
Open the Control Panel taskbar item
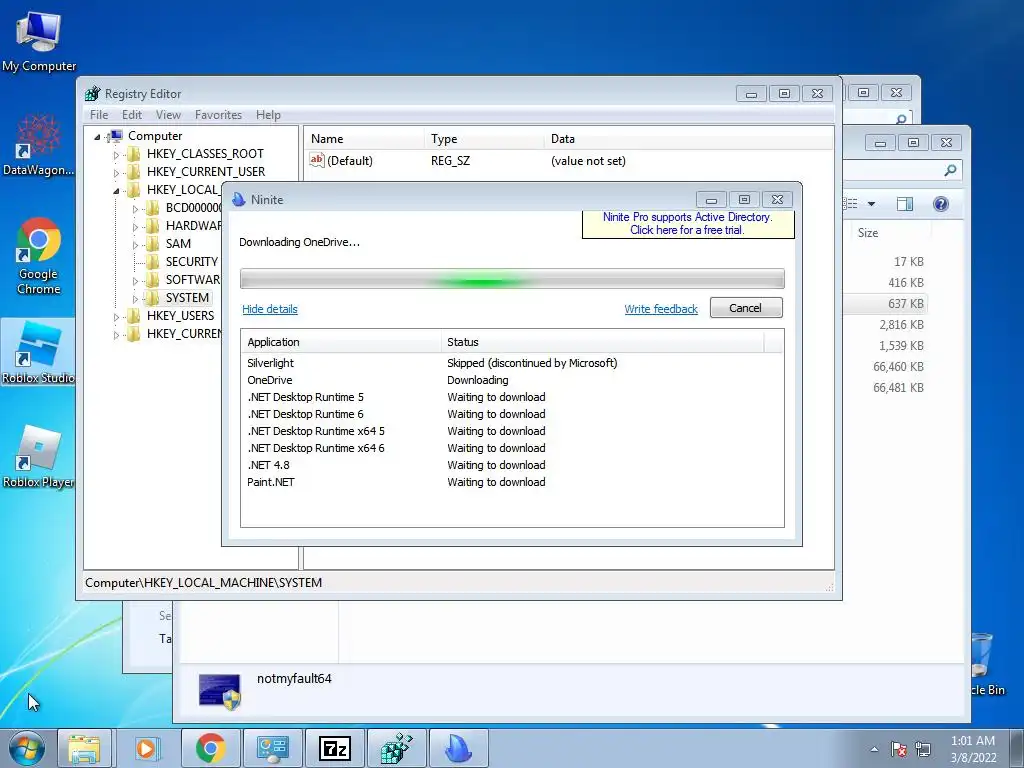272,748
